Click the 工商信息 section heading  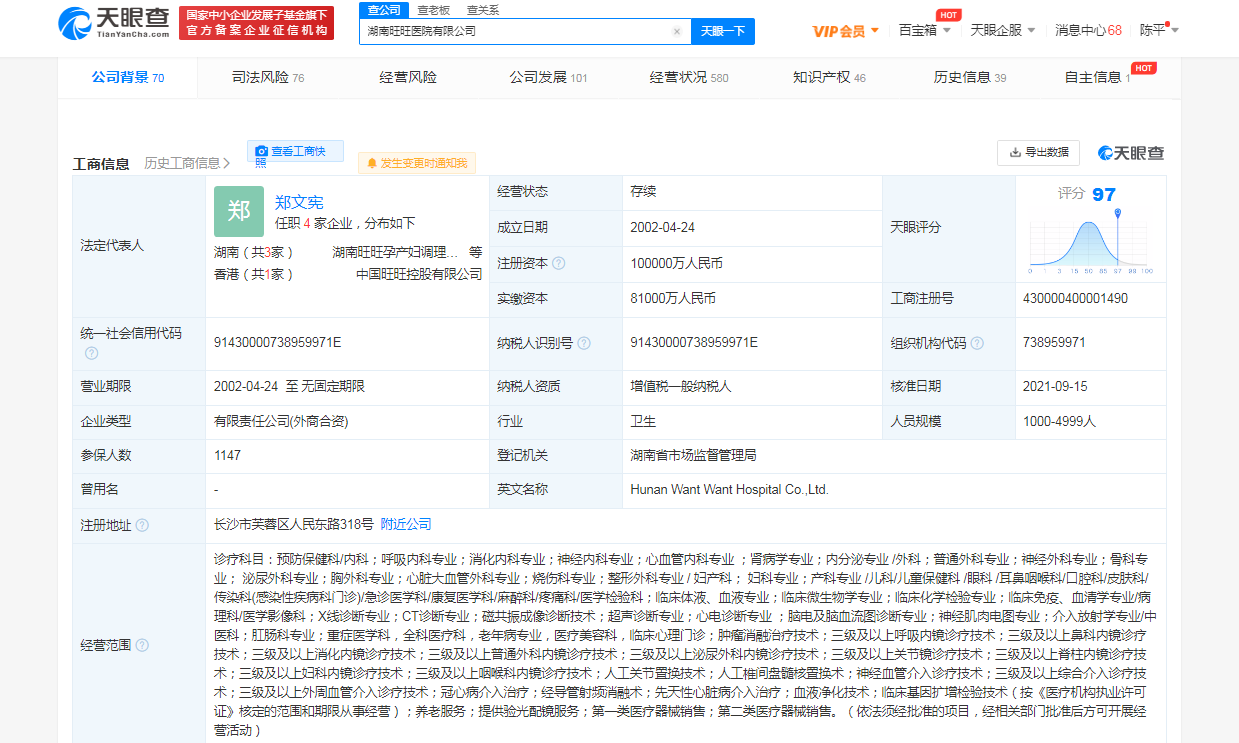tap(101, 164)
